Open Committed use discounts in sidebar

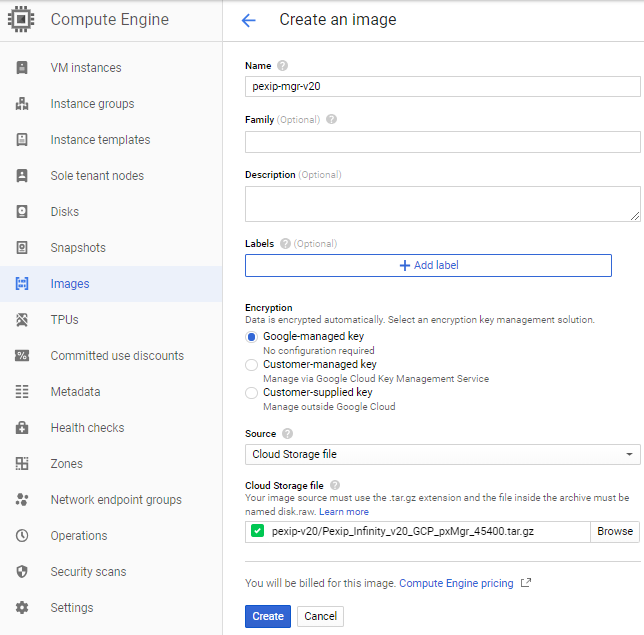tap(117, 356)
